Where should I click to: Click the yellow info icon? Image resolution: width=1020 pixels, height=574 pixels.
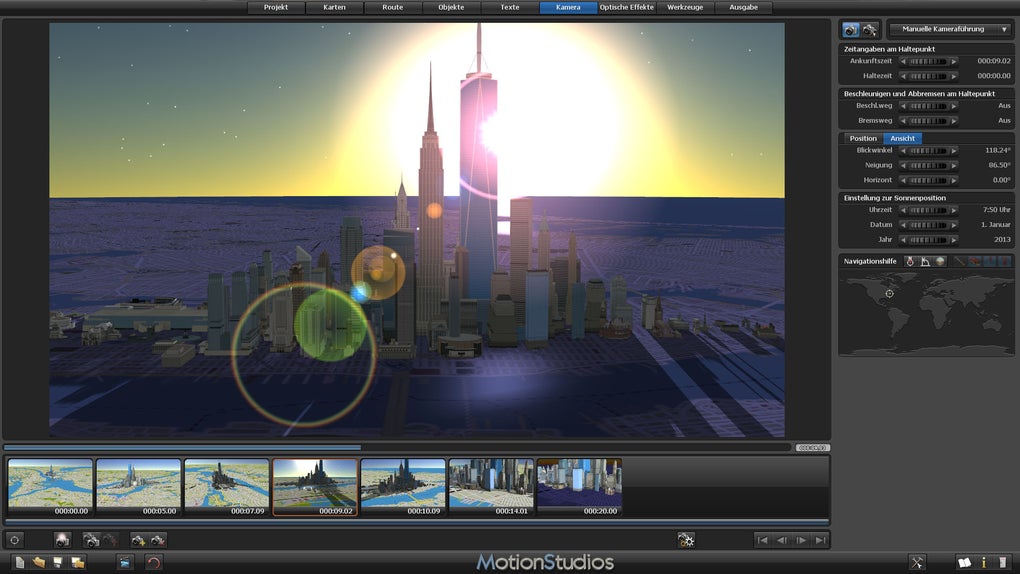click(984, 562)
